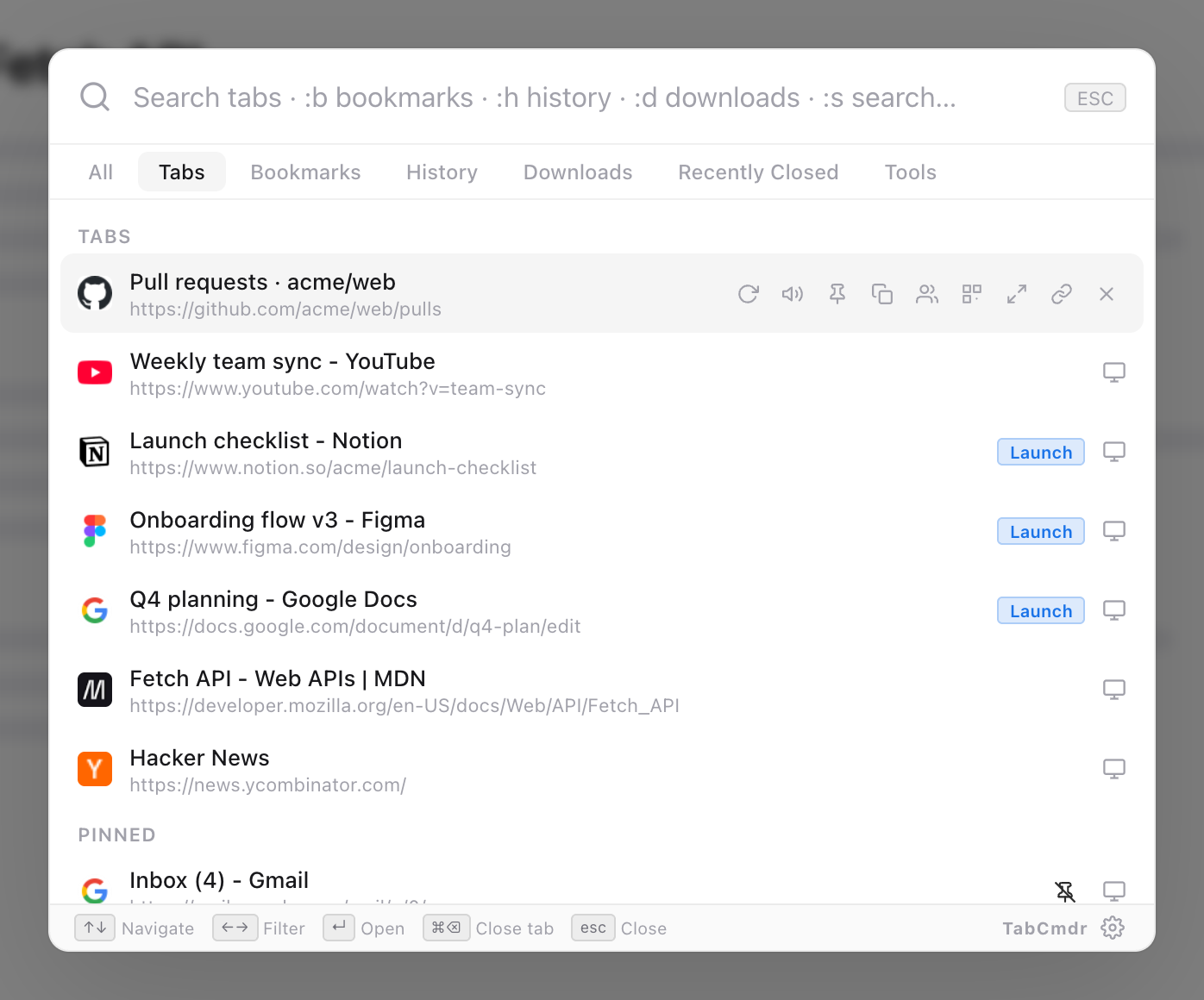Click the Notion favicon on Launch checklist
The image size is (1204, 1000).
(x=95, y=452)
